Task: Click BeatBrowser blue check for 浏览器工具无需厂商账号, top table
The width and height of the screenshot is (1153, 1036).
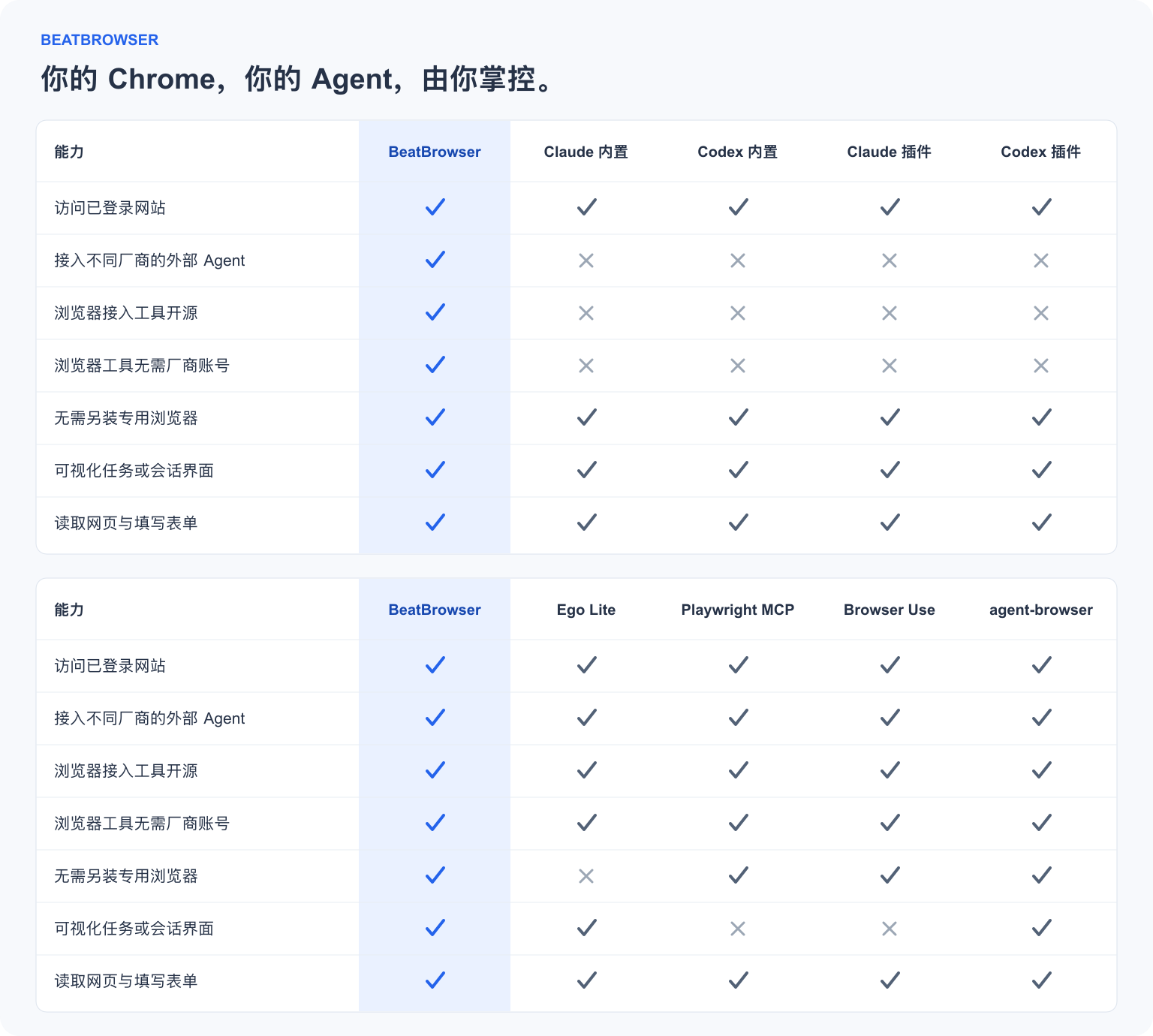Action: click(x=435, y=365)
